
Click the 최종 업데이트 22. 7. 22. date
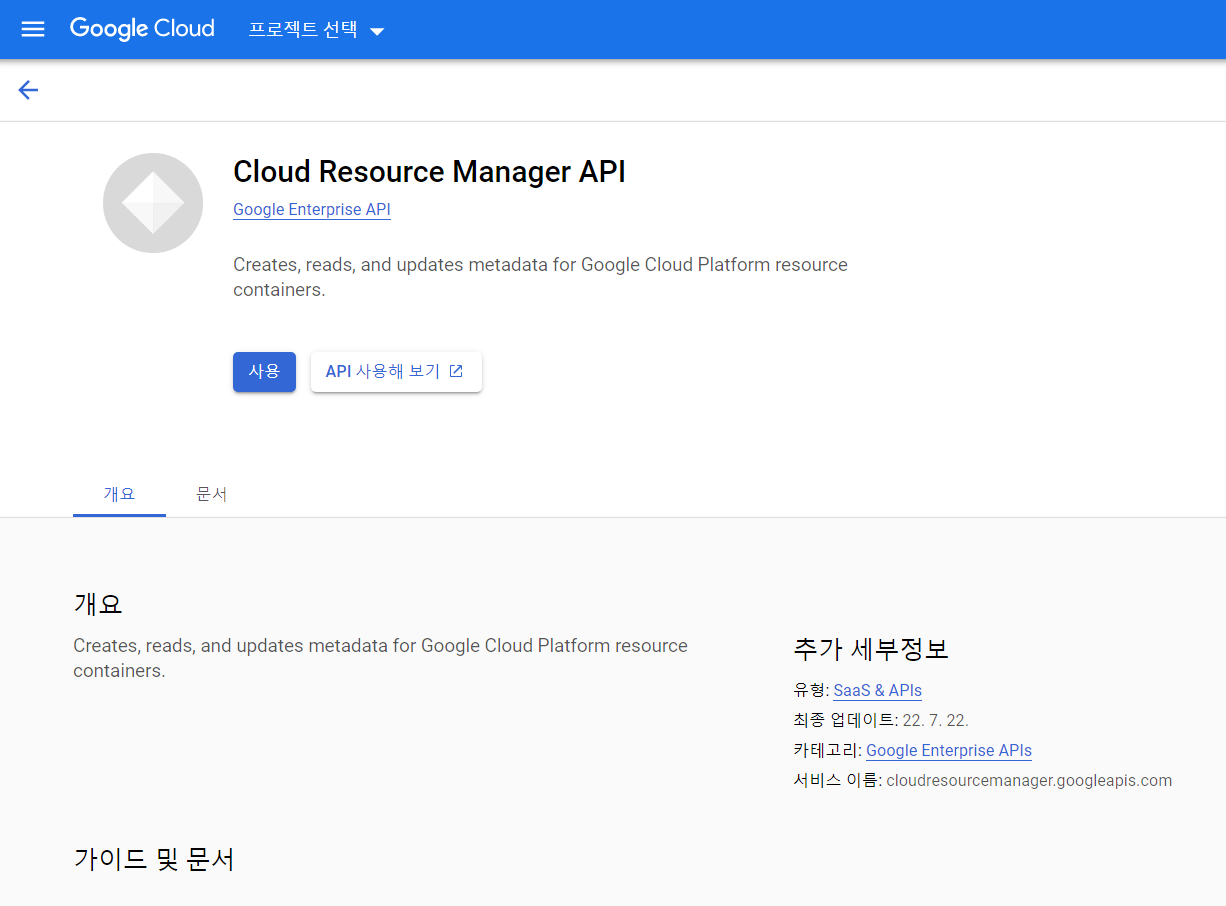(935, 721)
